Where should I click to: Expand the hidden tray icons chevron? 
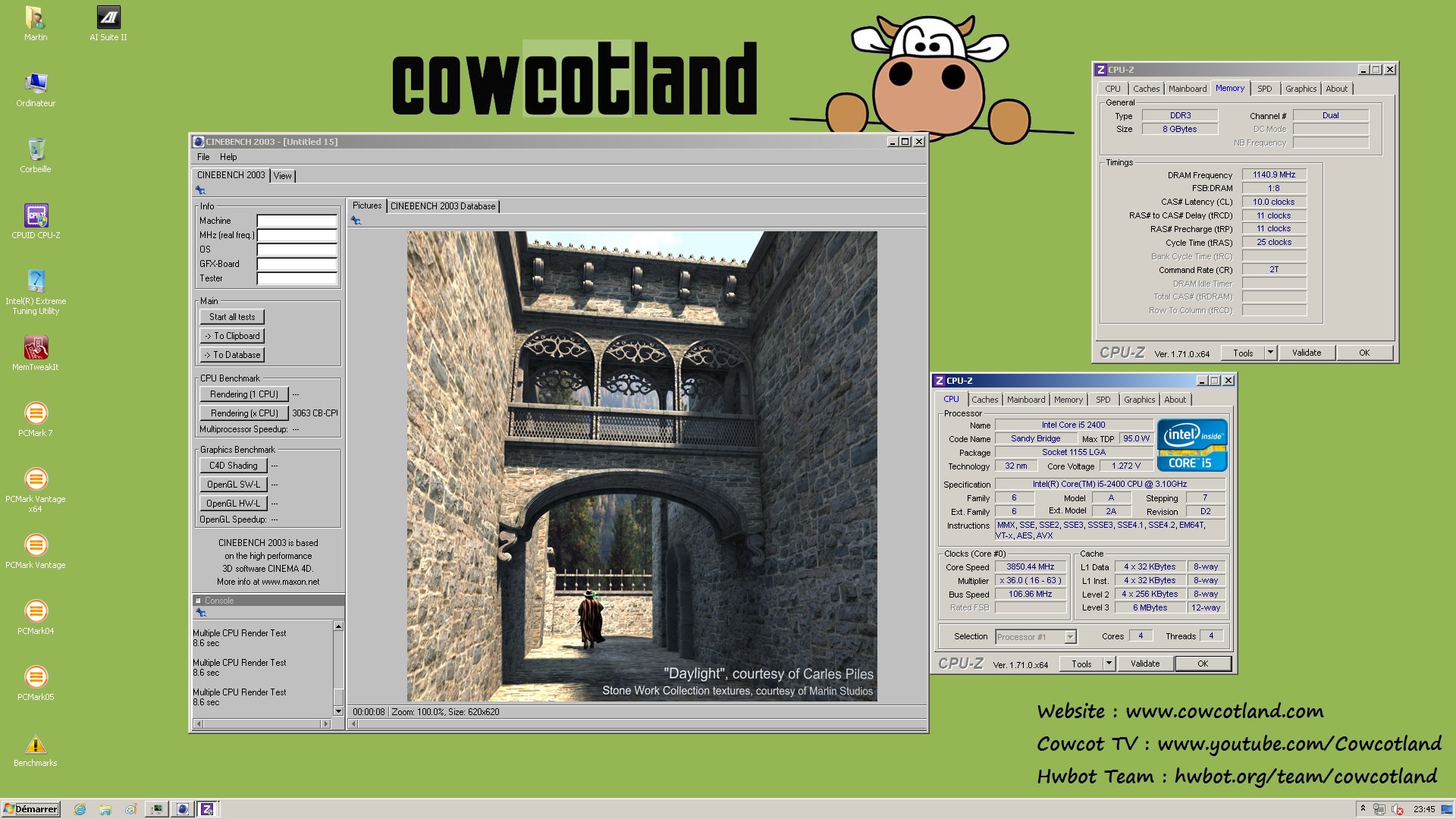[x=1363, y=809]
